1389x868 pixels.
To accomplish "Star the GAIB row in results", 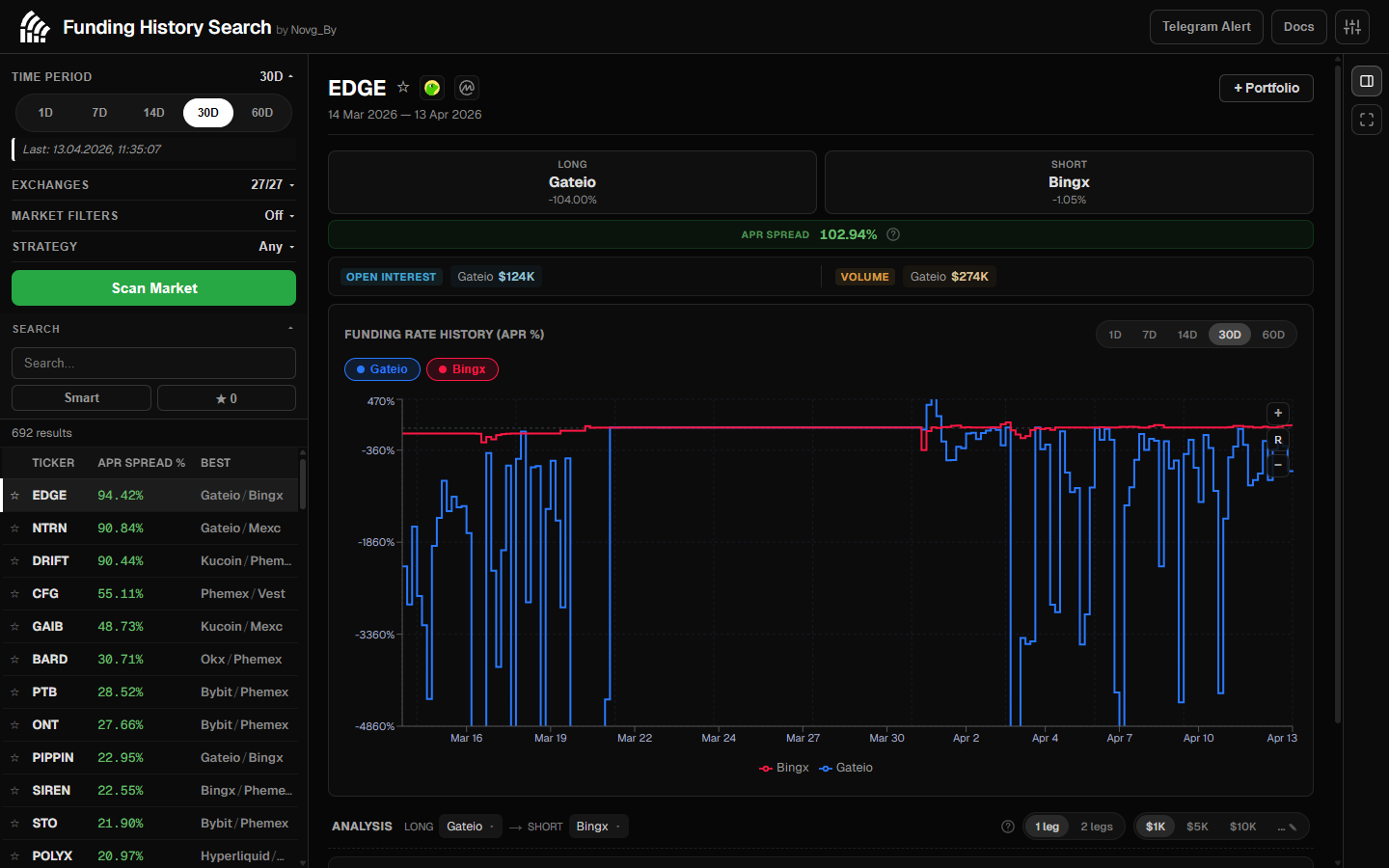I will (14, 627).
